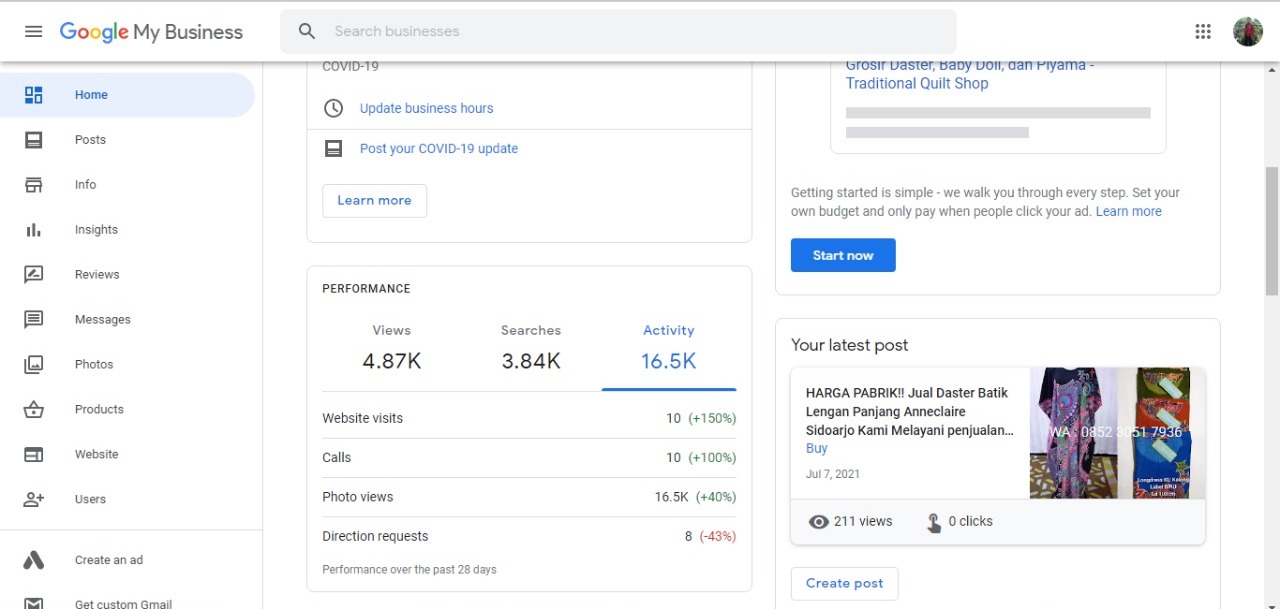Click the Products basket icon

(34, 410)
